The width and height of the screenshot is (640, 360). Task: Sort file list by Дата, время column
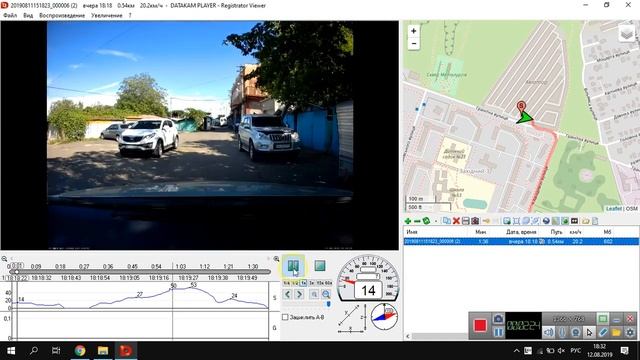pos(521,232)
